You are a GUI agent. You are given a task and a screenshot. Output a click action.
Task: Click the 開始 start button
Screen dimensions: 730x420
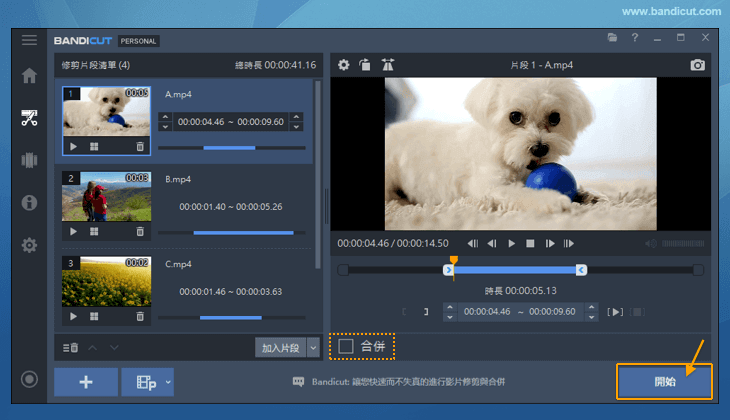664,382
